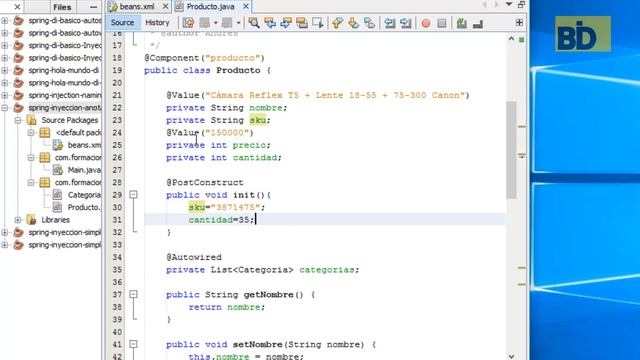Stop Macro Recording square icon
Image resolution: width=640 pixels, height=360 pixels.
click(x=442, y=23)
